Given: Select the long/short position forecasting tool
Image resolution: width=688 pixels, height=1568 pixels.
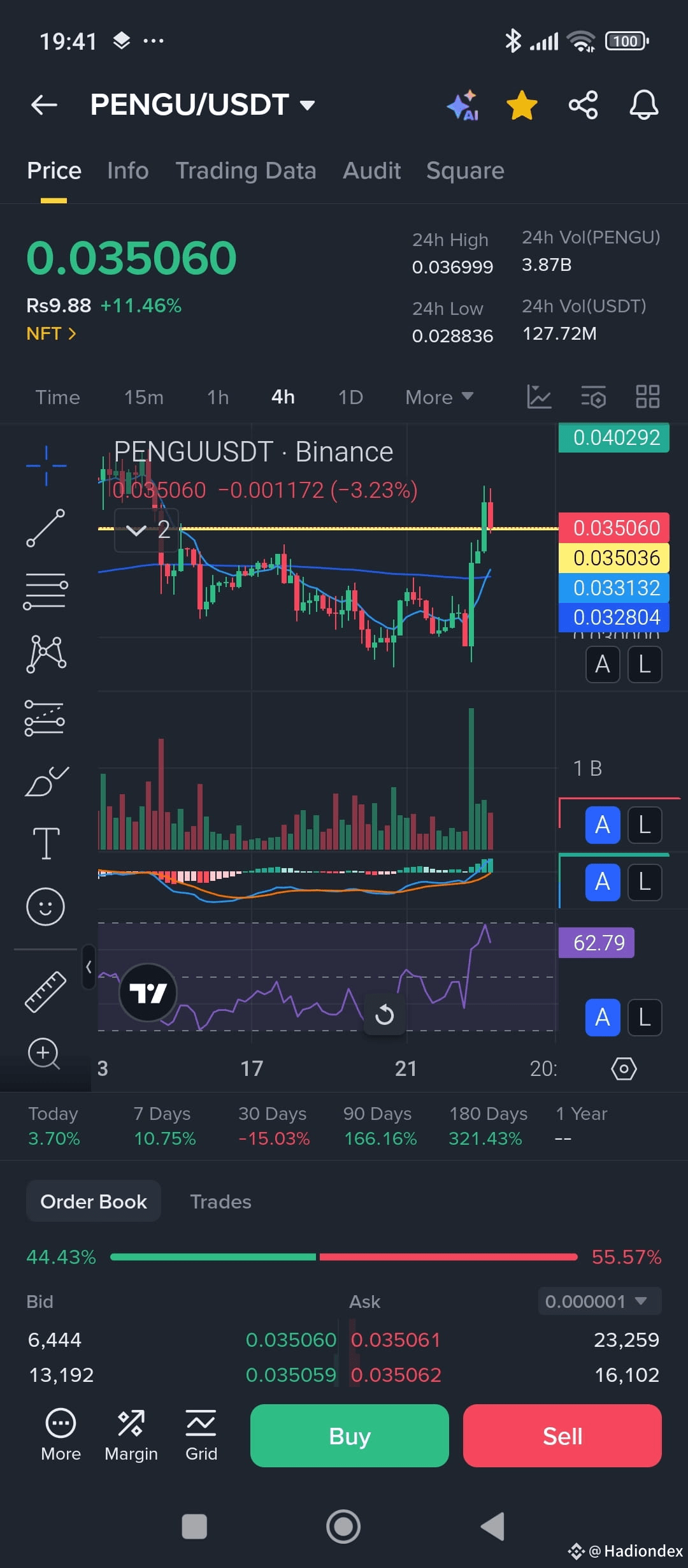Looking at the screenshot, I should 45,718.
